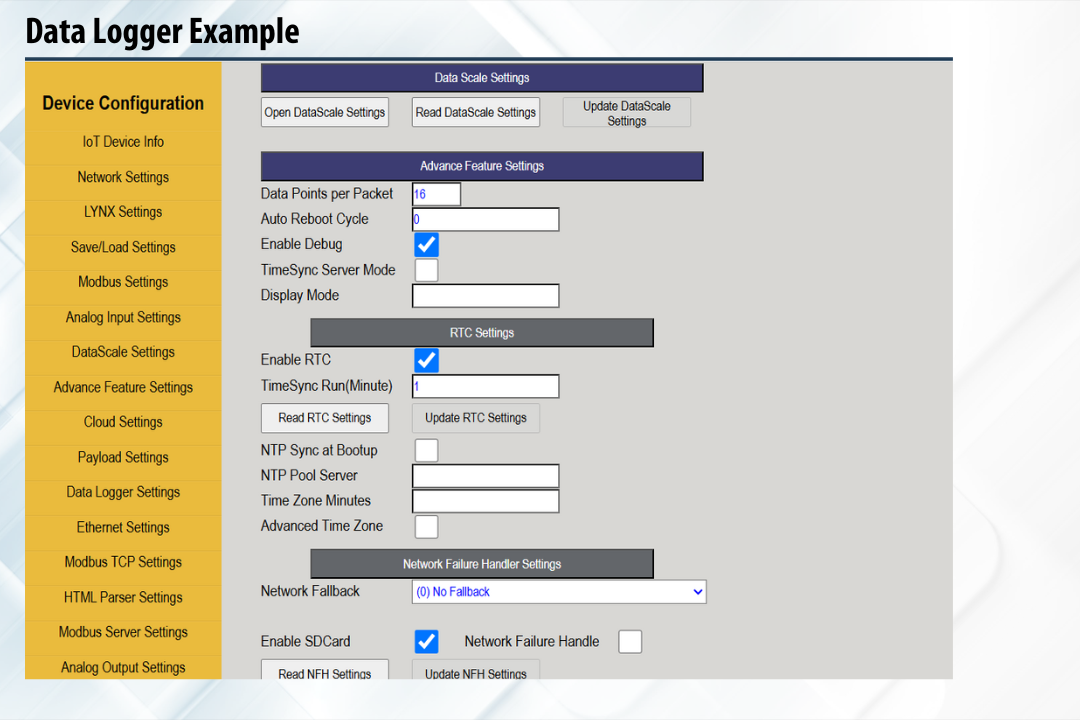
Task: Click the Update RTC Settings button
Action: (x=475, y=418)
